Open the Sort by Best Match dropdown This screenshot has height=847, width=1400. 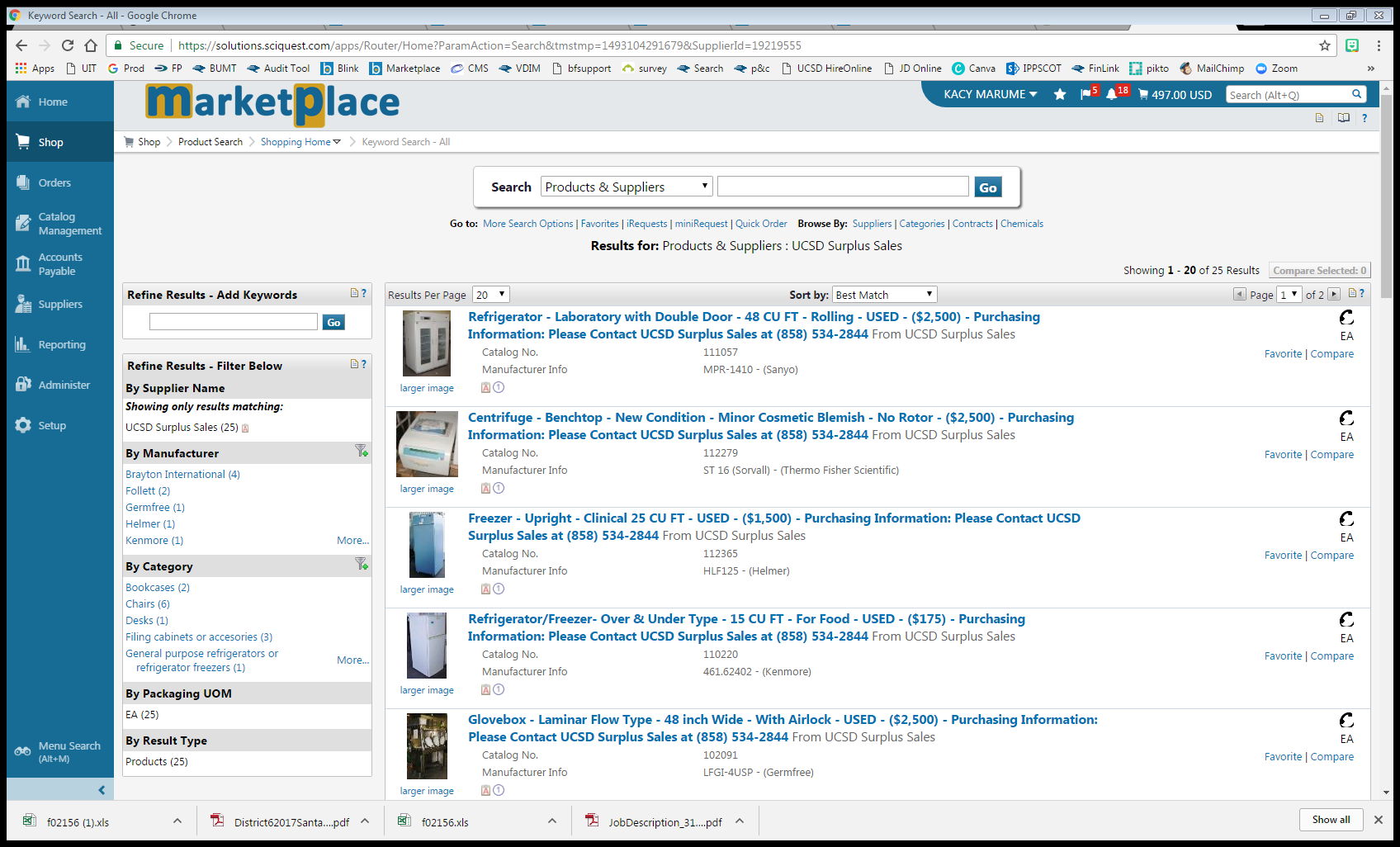[x=885, y=295]
